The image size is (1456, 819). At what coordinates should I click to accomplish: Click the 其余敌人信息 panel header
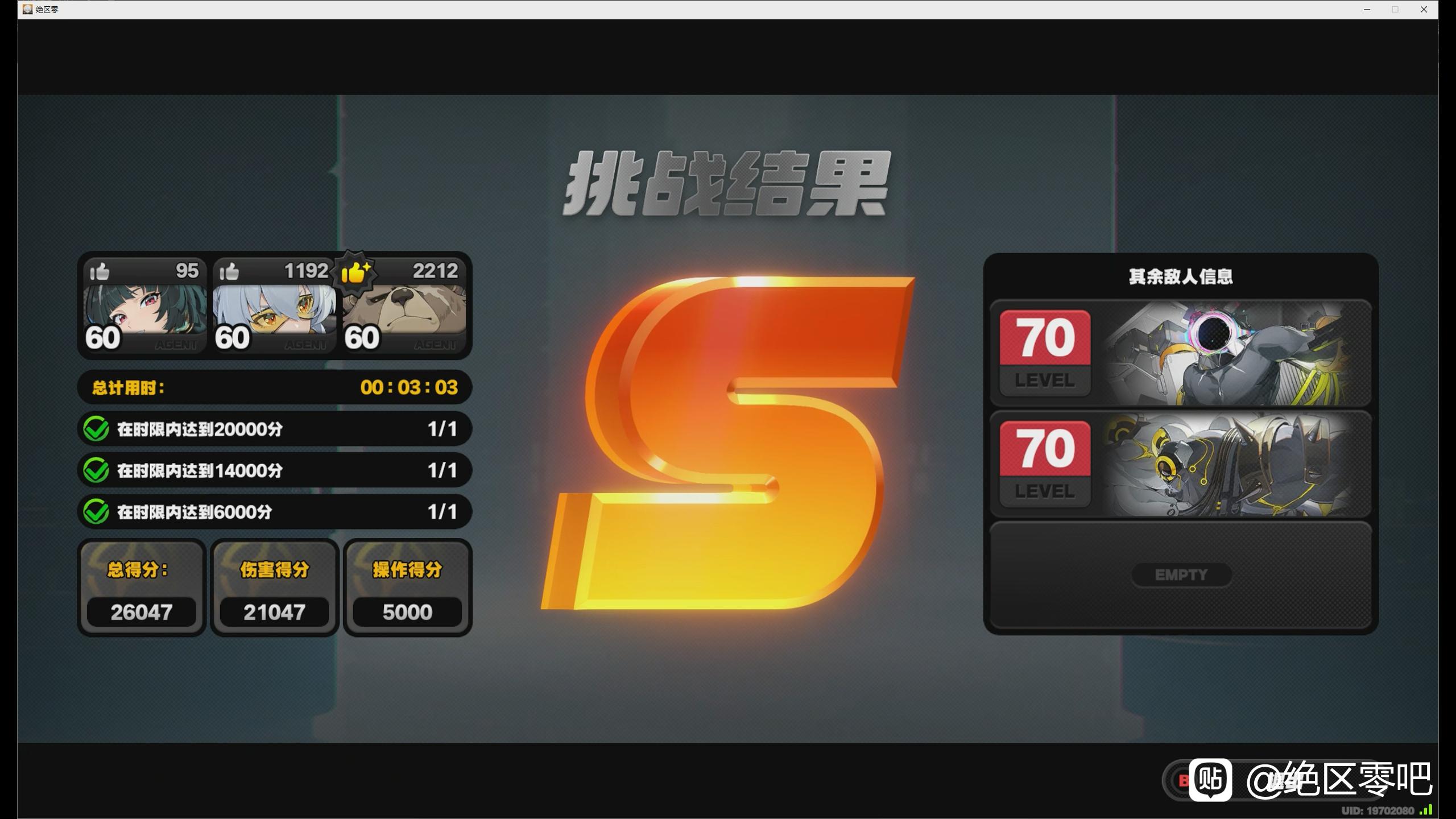click(1181, 276)
